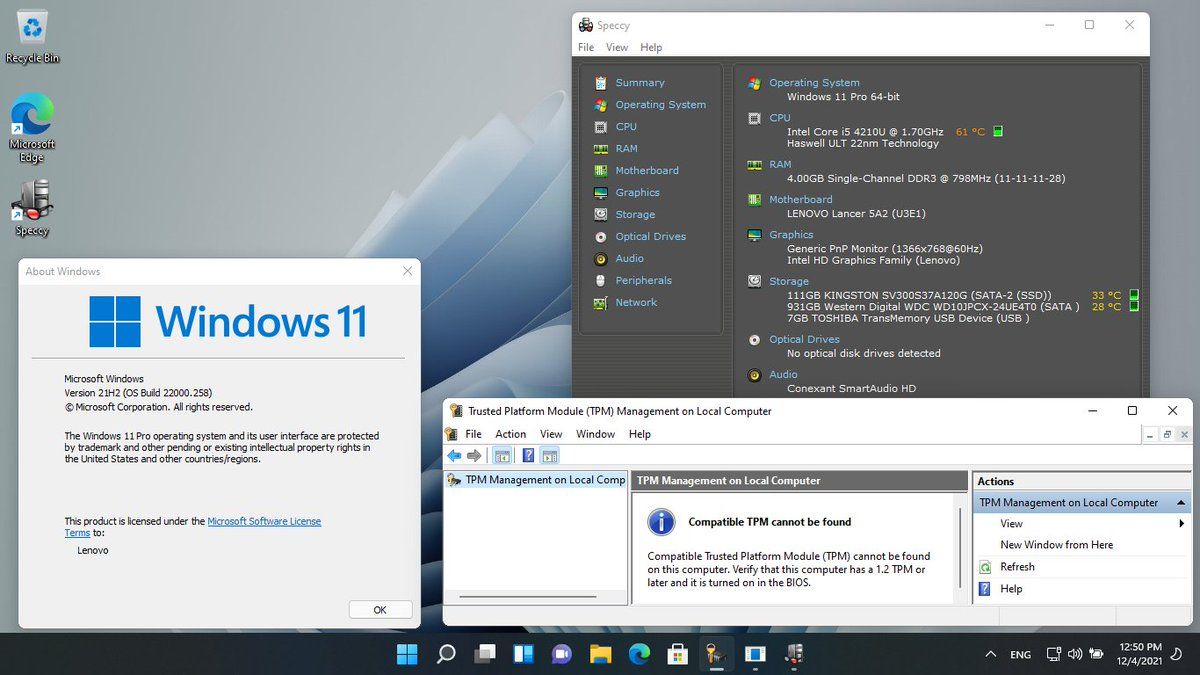Viewport: 1200px width, 675px height.
Task: Click the blue Help icon in TPM toolbar
Action: point(528,456)
